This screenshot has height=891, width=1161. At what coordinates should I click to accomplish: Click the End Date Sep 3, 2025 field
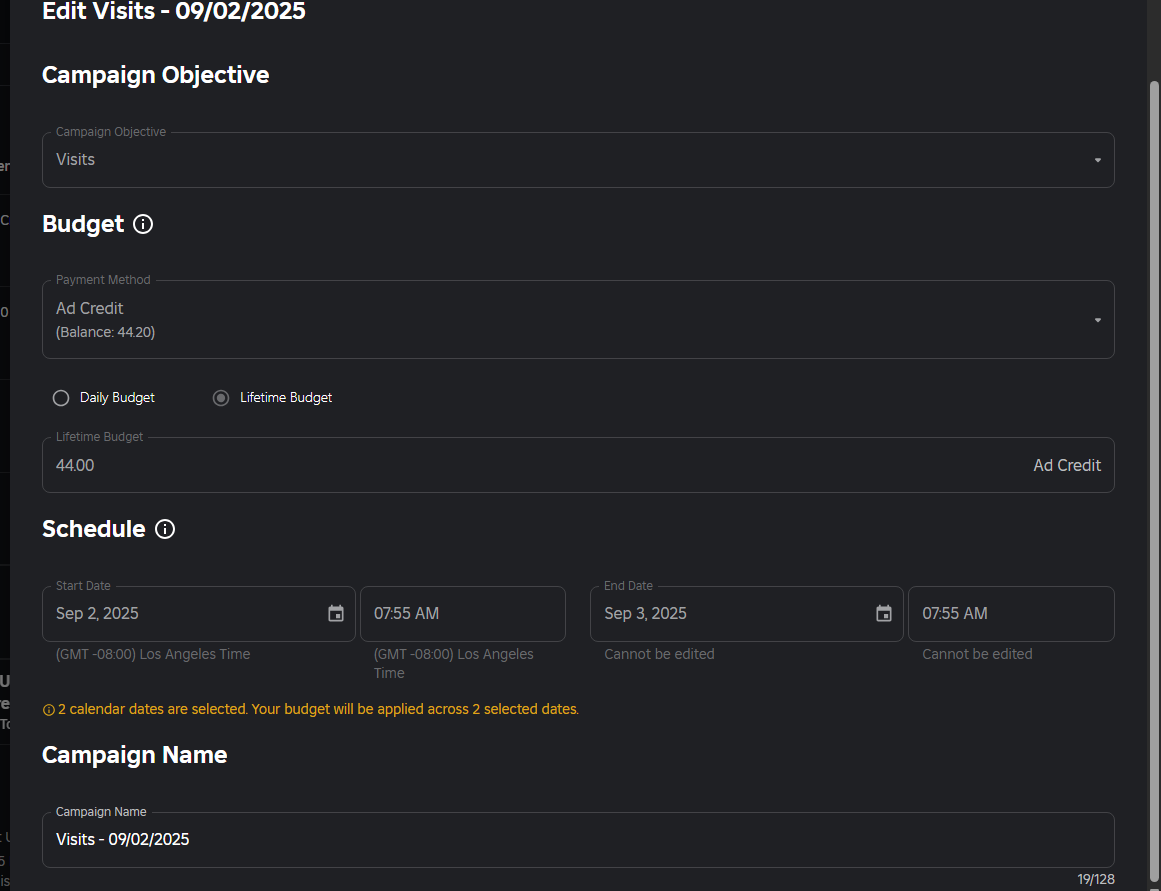746,614
